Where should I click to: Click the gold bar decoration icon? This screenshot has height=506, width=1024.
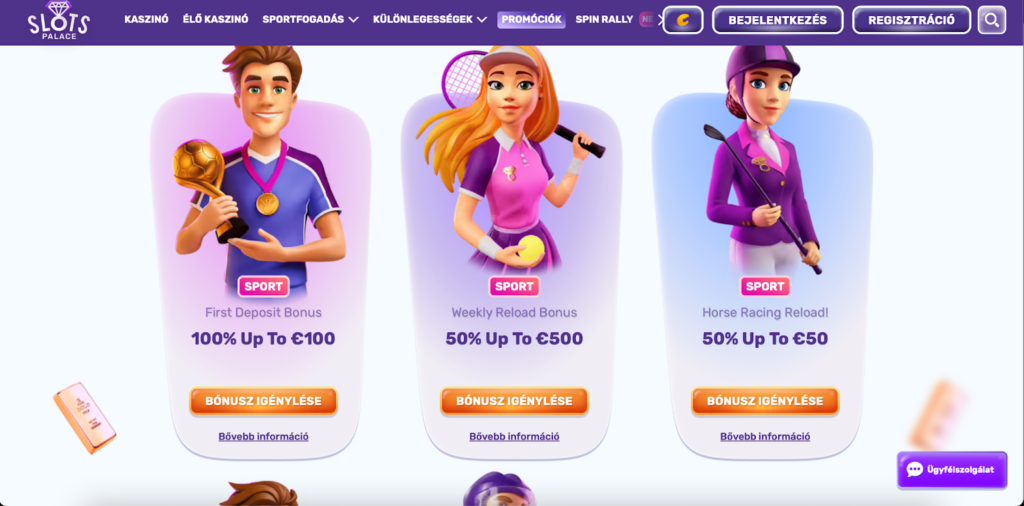pos(84,418)
